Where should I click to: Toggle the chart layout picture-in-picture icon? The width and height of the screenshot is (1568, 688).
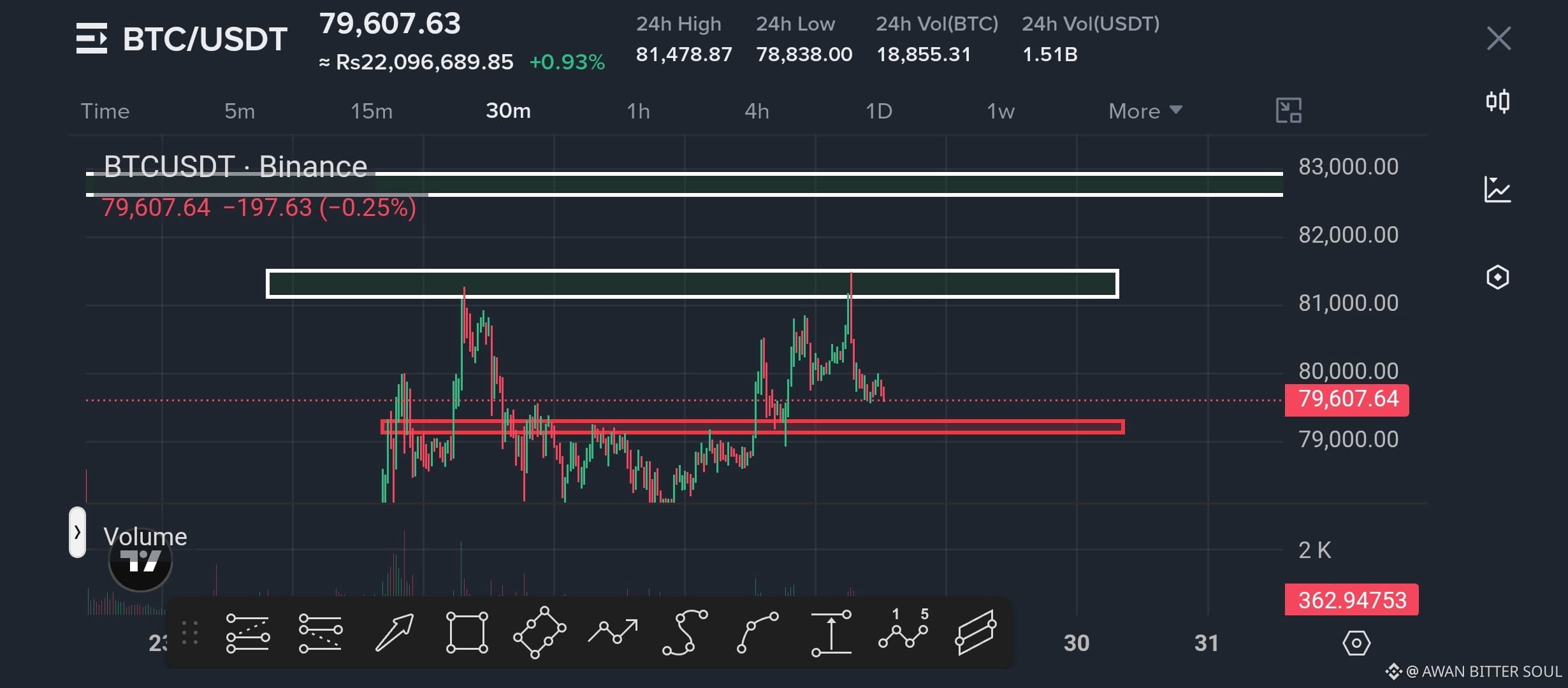[x=1288, y=111]
